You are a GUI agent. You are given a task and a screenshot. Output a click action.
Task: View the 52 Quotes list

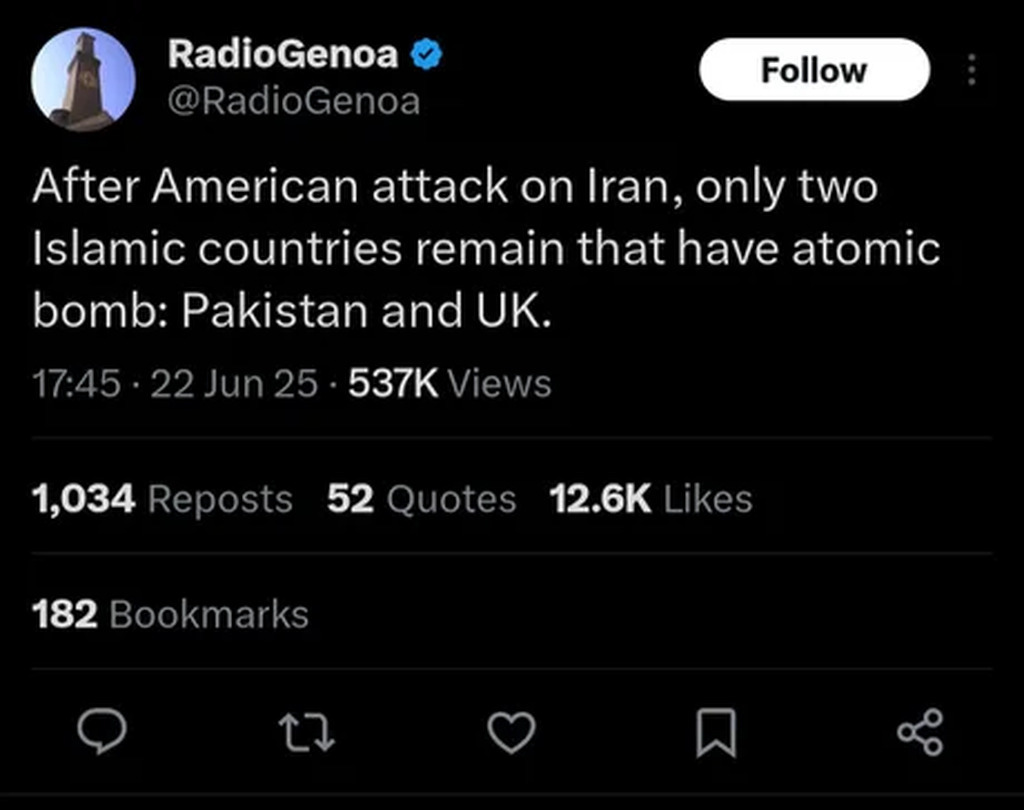tap(422, 499)
